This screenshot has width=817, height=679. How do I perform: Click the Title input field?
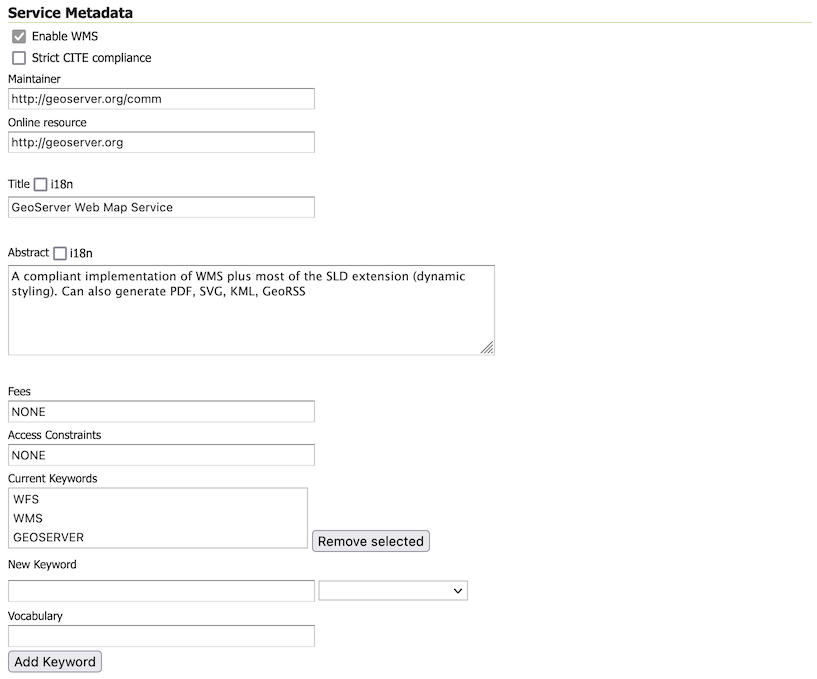(x=161, y=207)
